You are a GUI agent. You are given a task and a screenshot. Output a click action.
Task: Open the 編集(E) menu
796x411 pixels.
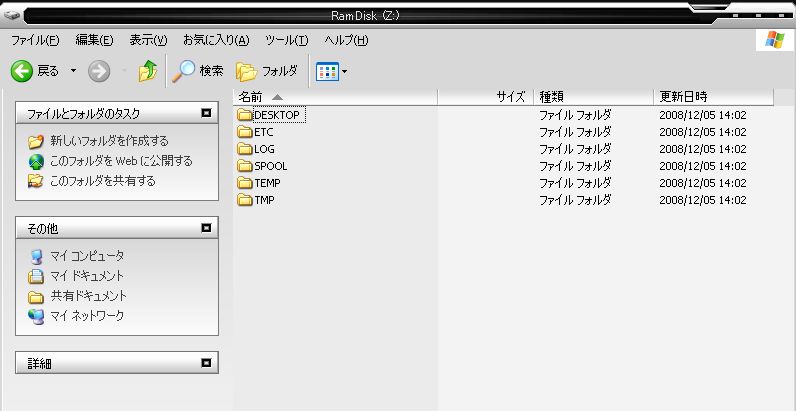tap(94, 40)
